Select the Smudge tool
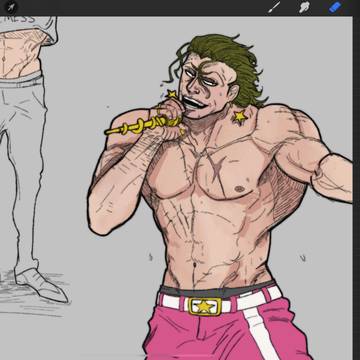Viewport: 360px width, 360px height. pos(304,7)
